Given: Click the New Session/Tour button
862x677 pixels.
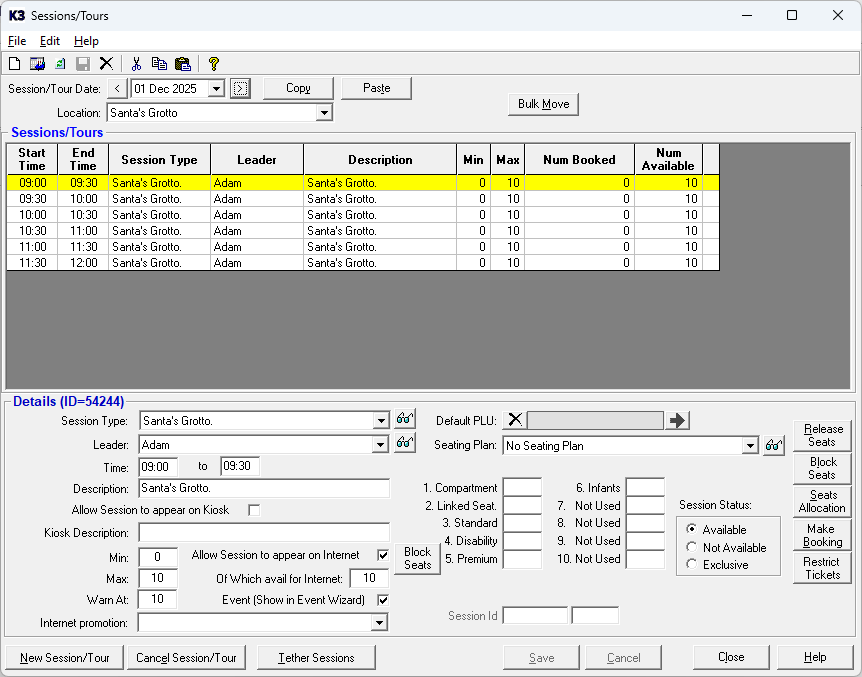Looking at the screenshot, I should point(64,657).
